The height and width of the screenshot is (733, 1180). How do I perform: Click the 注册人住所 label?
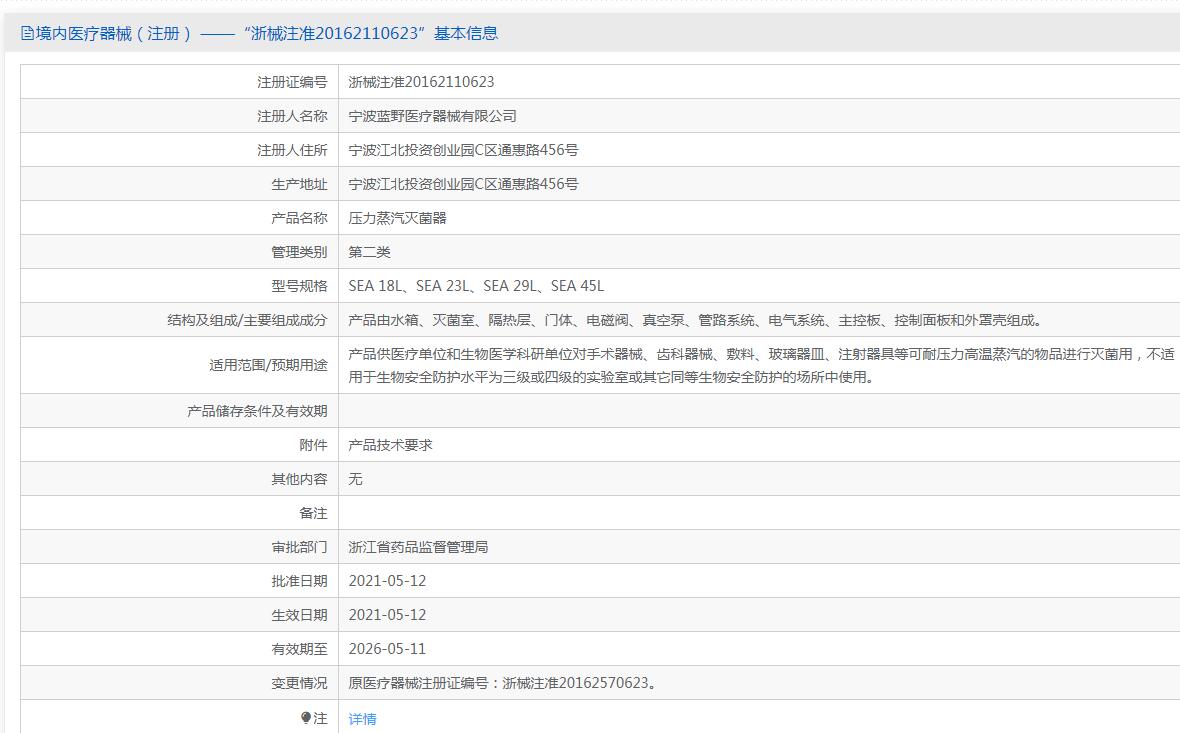[292, 150]
